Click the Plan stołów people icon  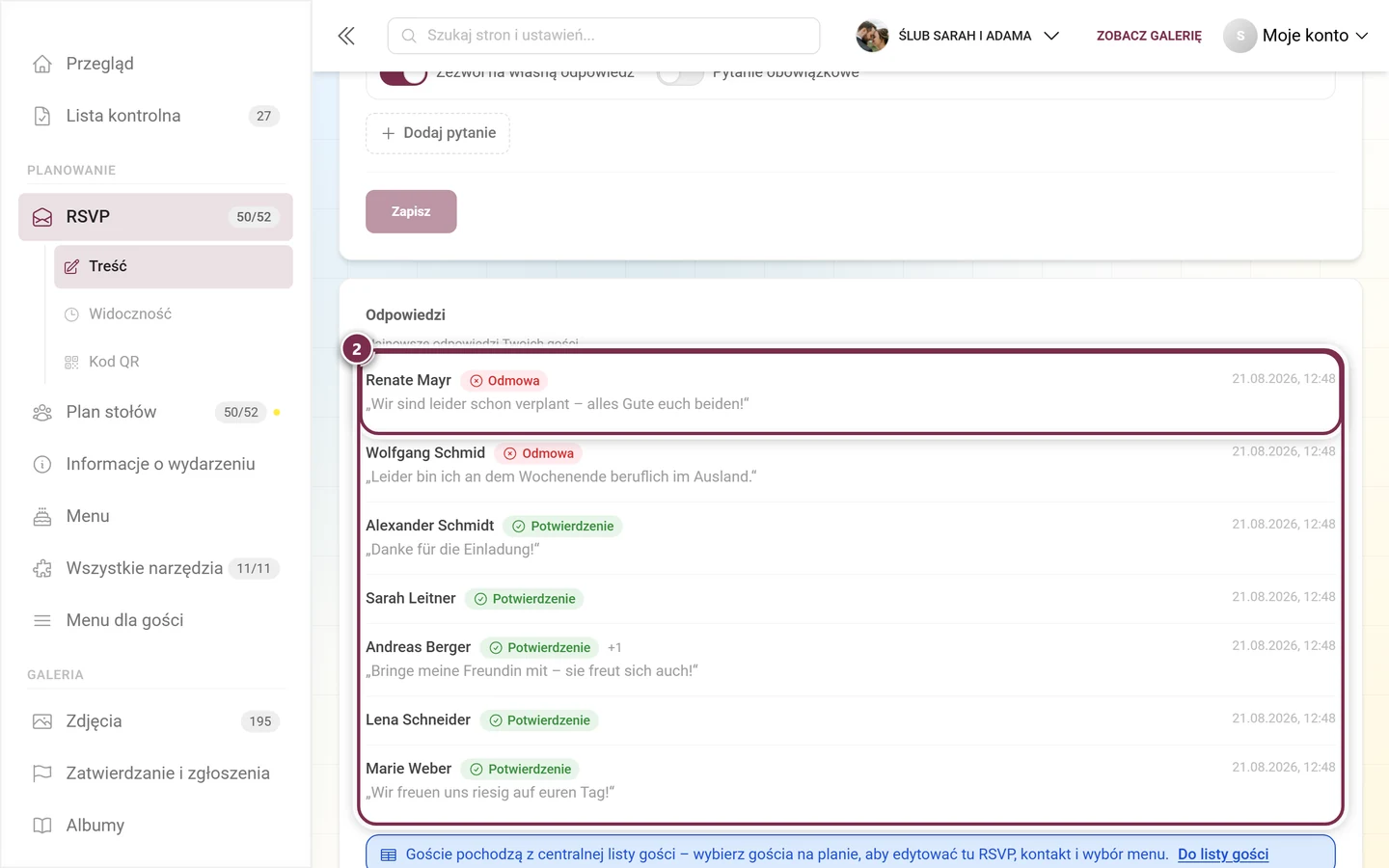pos(42,413)
